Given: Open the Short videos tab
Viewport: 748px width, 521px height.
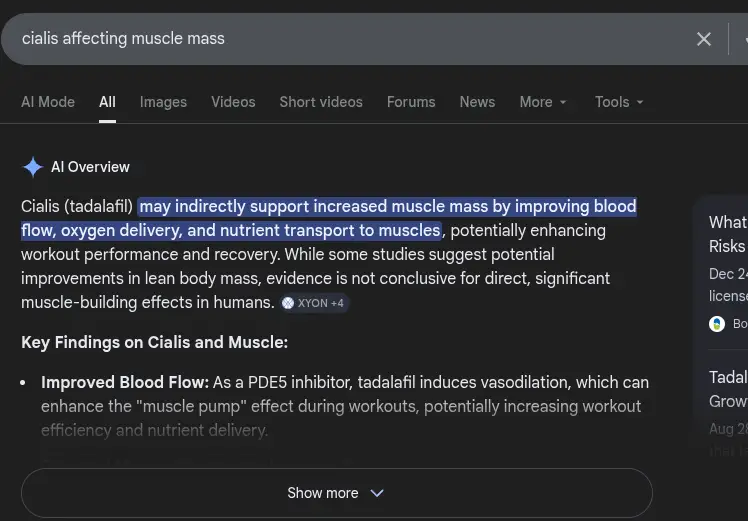Looking at the screenshot, I should pos(321,102).
